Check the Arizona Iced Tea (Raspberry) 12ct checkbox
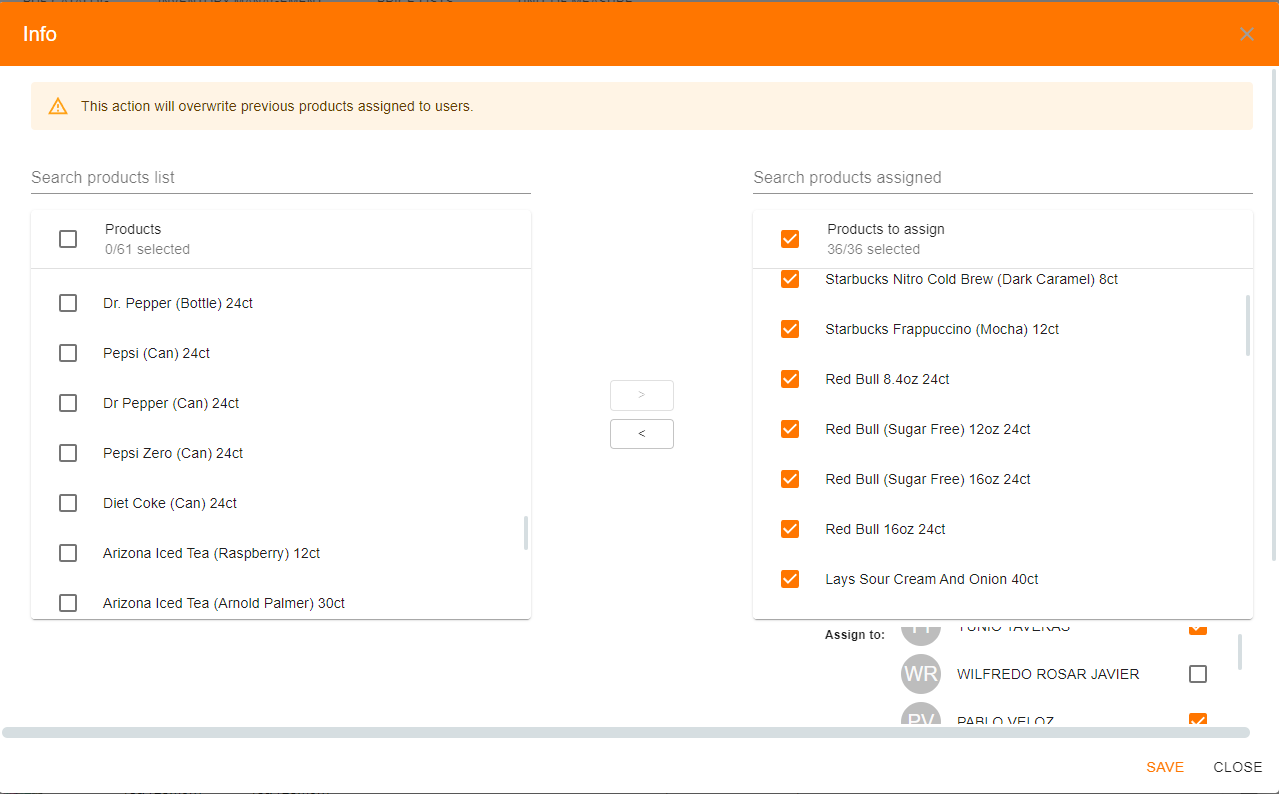The width and height of the screenshot is (1279, 794). tap(68, 553)
